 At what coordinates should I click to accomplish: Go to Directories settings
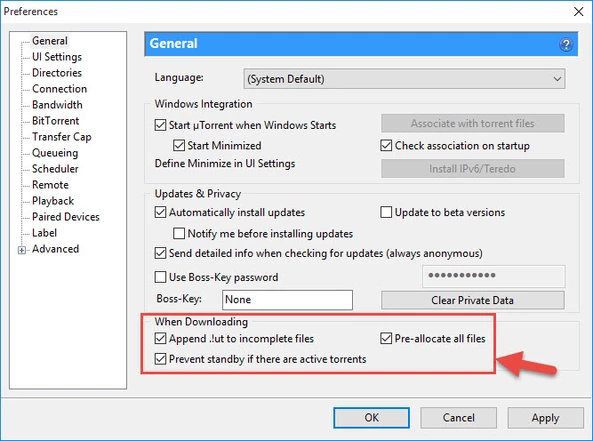pyautogui.click(x=57, y=73)
